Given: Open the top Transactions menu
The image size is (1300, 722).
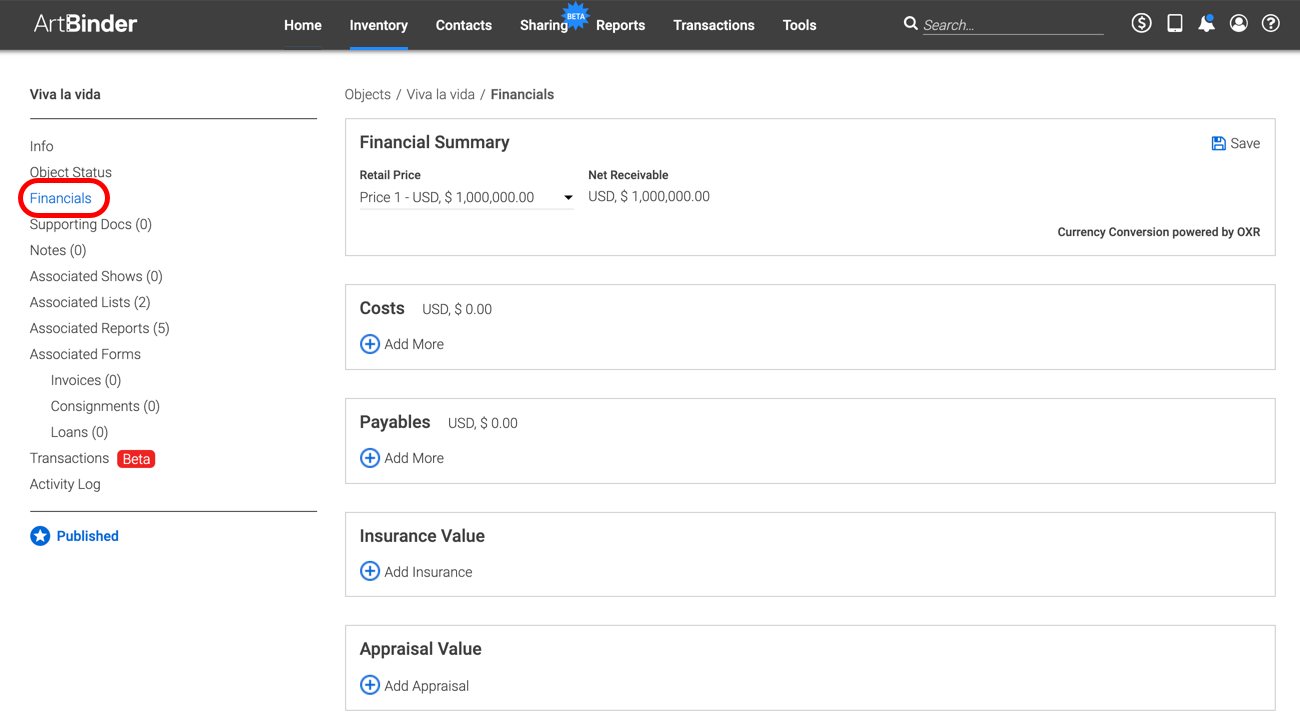Looking at the screenshot, I should 714,25.
